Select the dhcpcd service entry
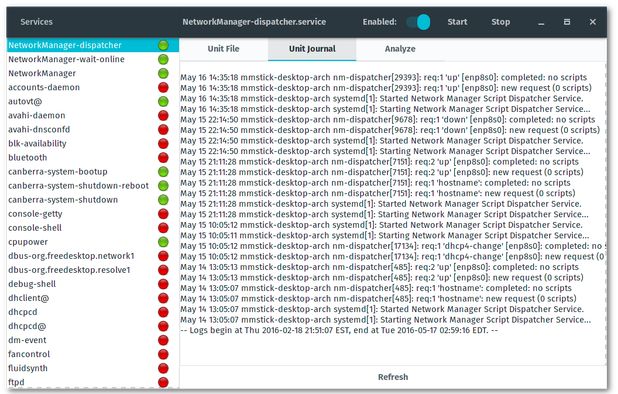The height and width of the screenshot is (394, 618). pos(93,312)
